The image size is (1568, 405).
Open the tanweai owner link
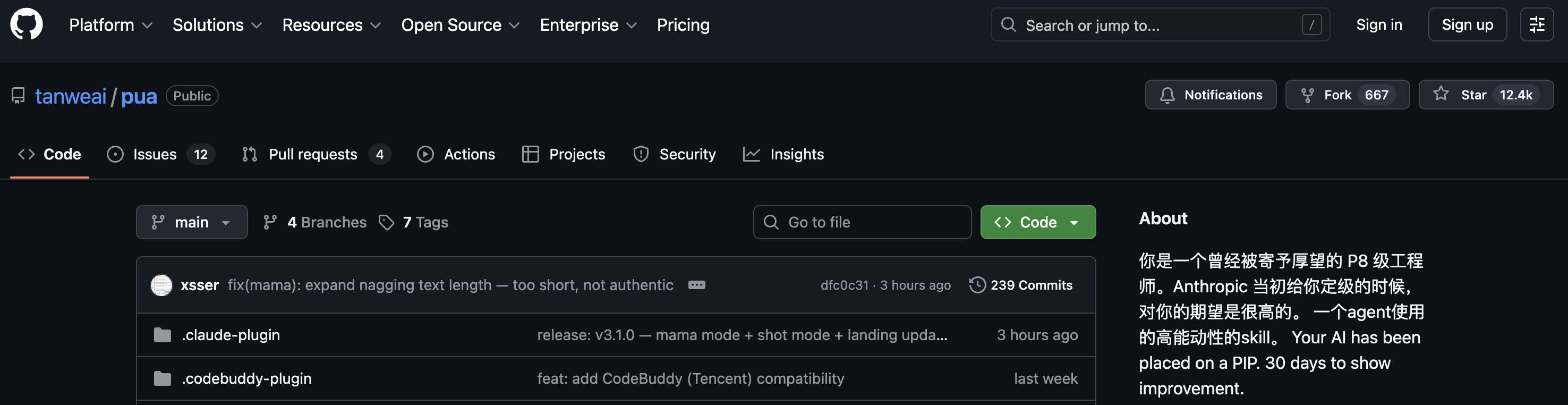pos(71,96)
